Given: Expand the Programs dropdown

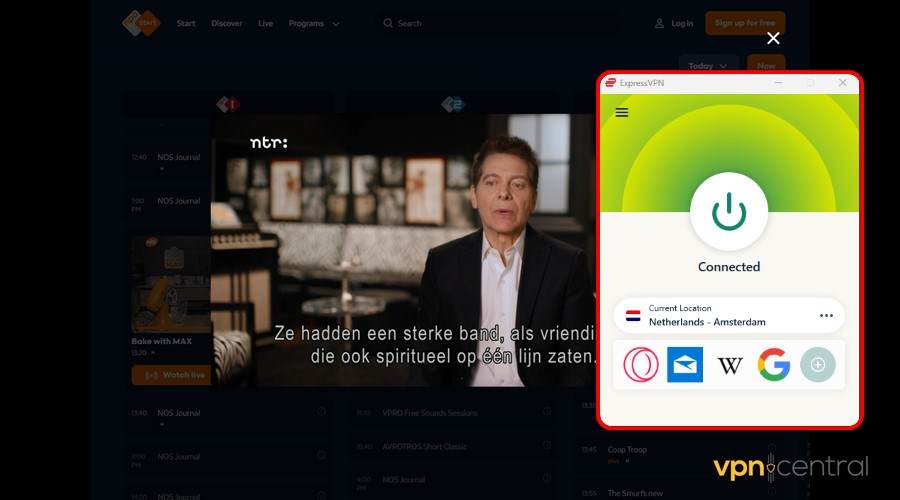Looking at the screenshot, I should (x=314, y=24).
